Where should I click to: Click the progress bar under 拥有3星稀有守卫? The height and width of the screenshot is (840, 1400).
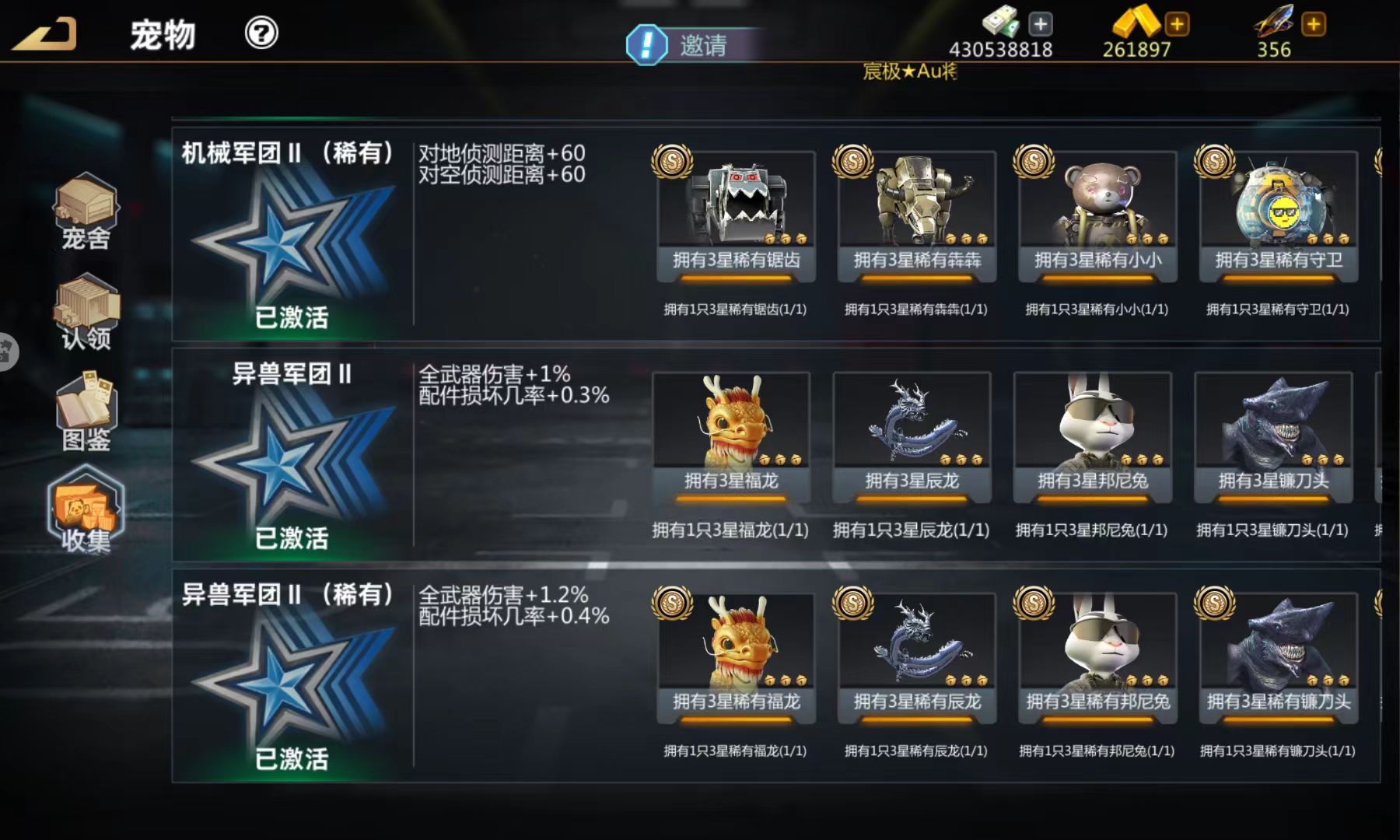click(1279, 278)
